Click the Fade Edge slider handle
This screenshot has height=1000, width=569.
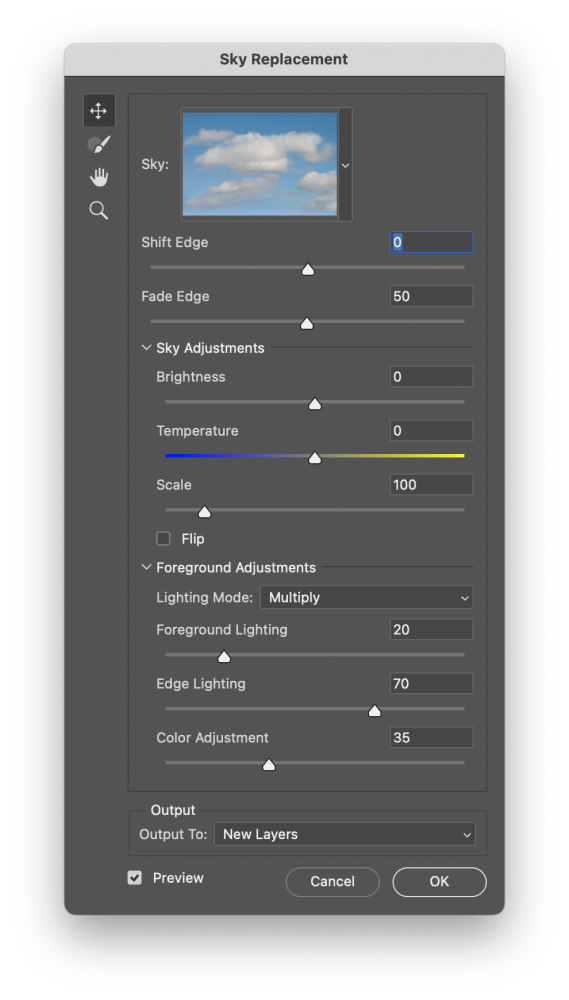click(307, 323)
